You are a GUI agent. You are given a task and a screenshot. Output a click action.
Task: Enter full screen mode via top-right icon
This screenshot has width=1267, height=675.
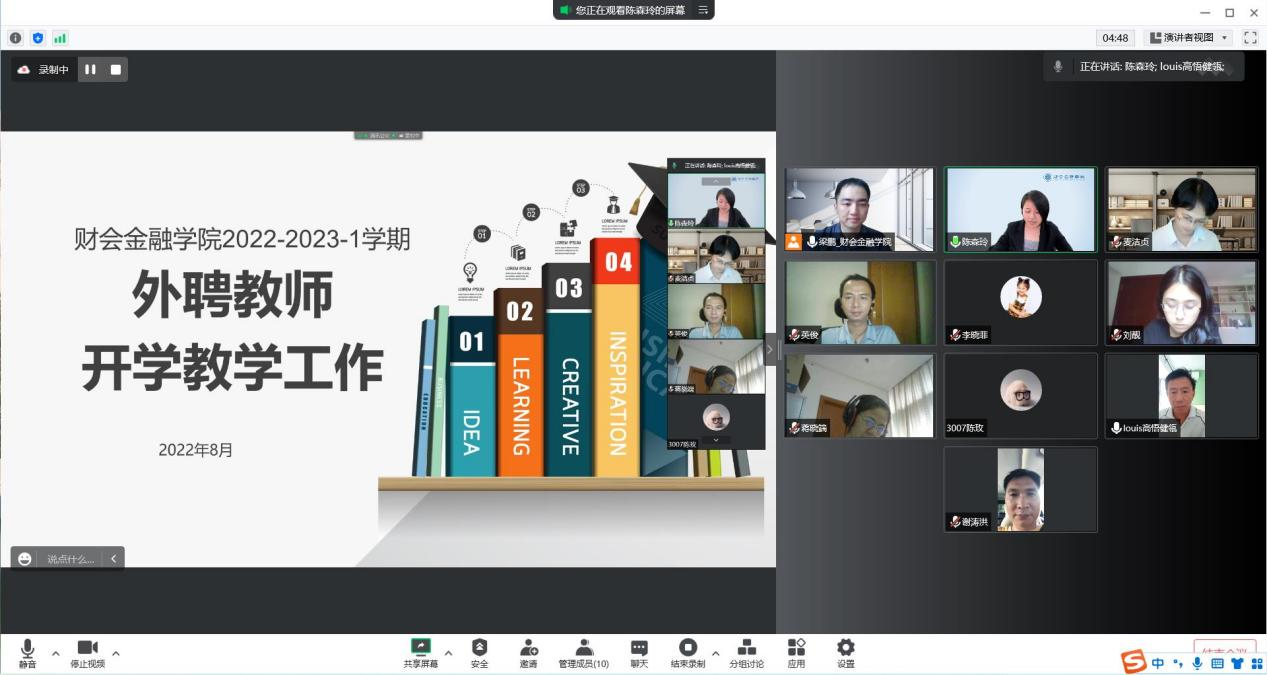click(x=1250, y=38)
